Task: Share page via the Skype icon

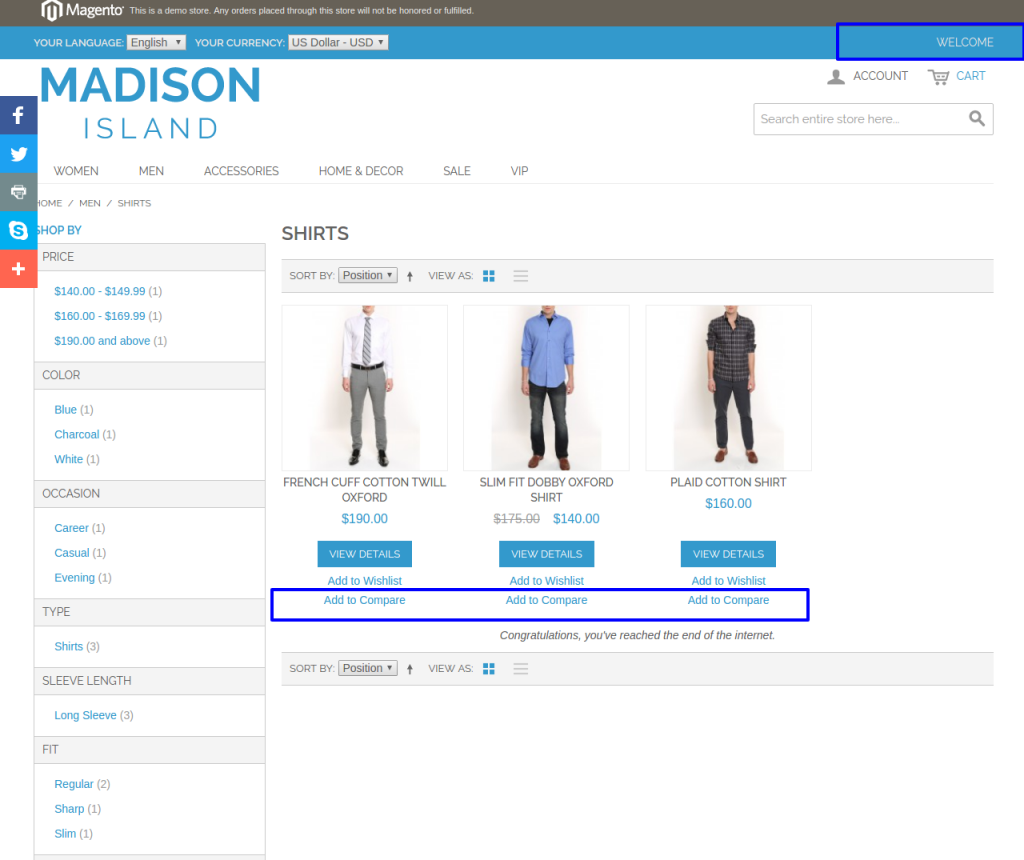Action: pyautogui.click(x=18, y=231)
